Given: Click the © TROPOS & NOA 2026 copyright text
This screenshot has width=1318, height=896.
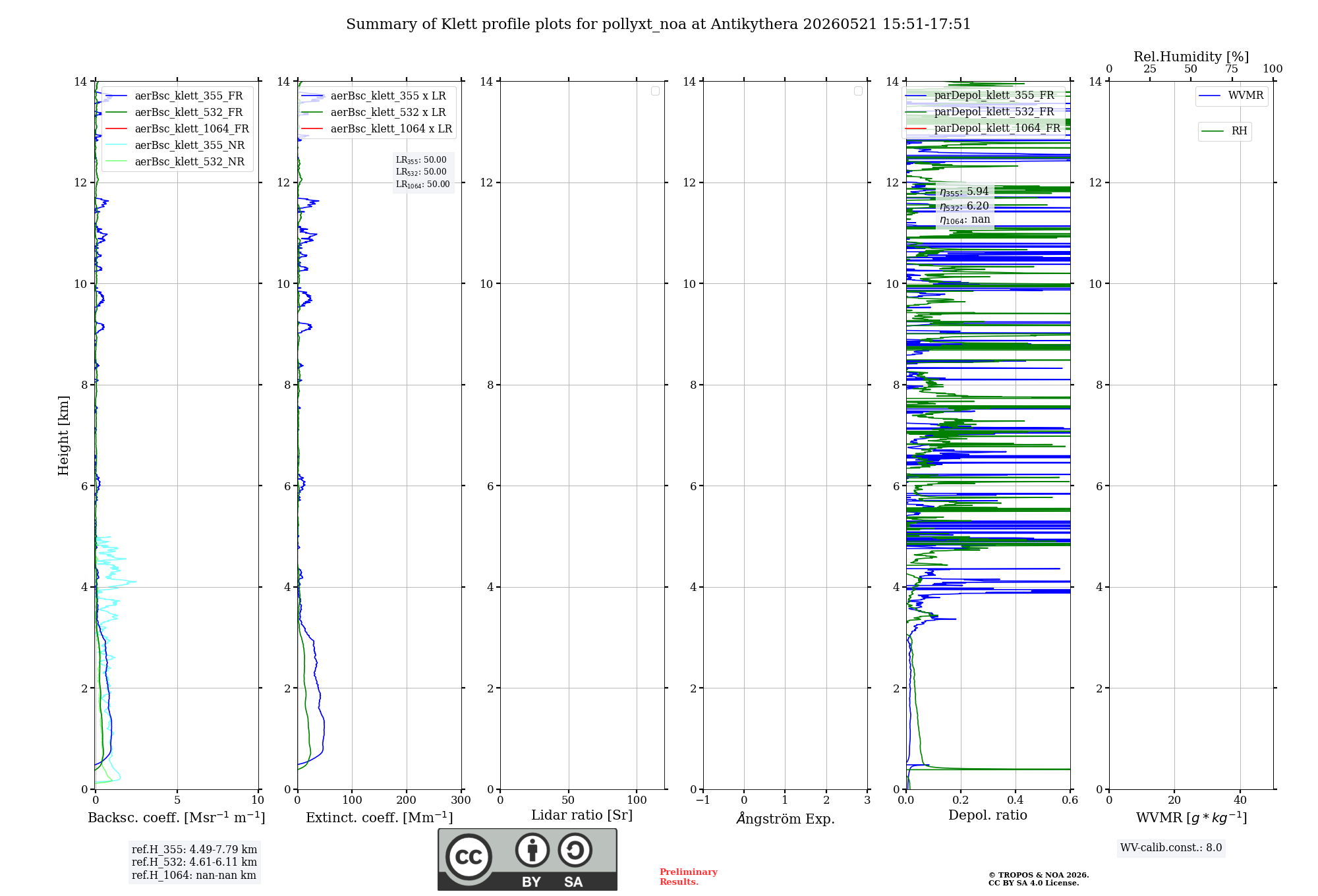Looking at the screenshot, I should pos(1039,876).
